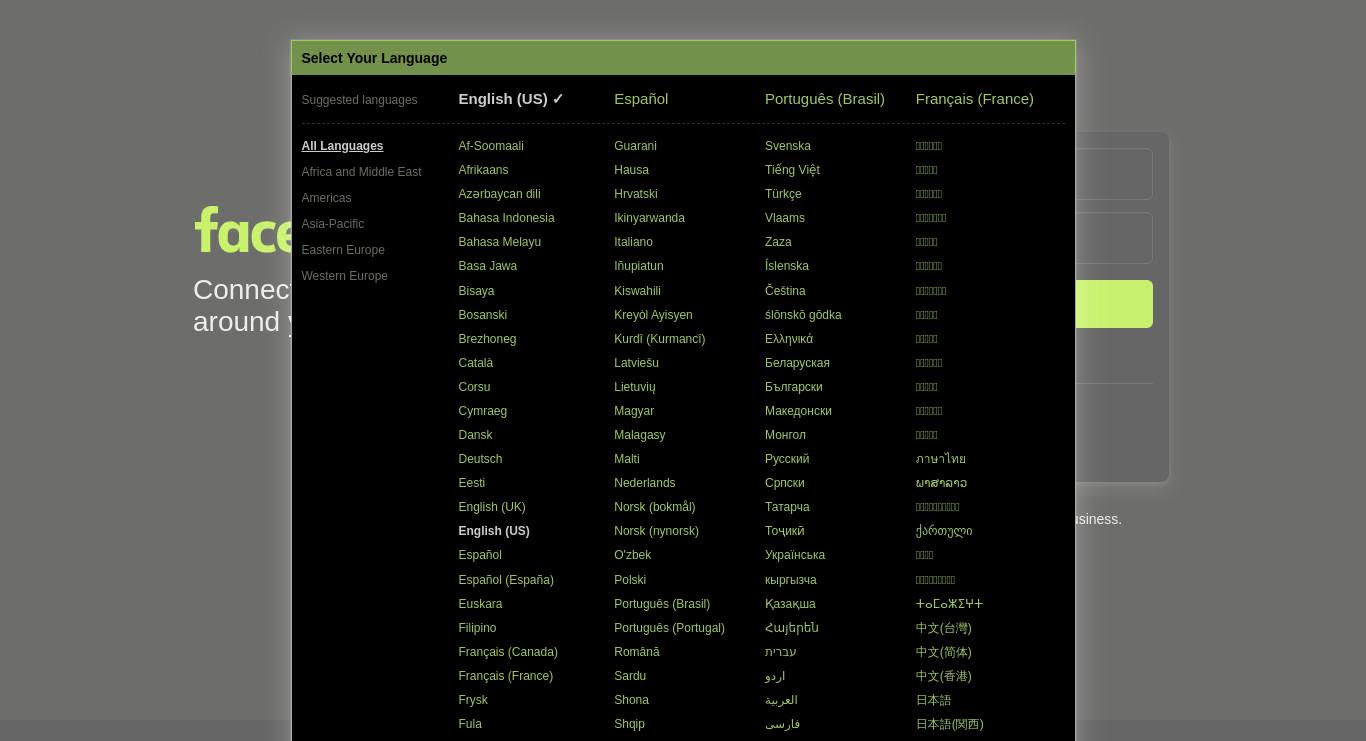Select suggested Français (France) in top row
The width and height of the screenshot is (1366, 741).
tap(975, 99)
